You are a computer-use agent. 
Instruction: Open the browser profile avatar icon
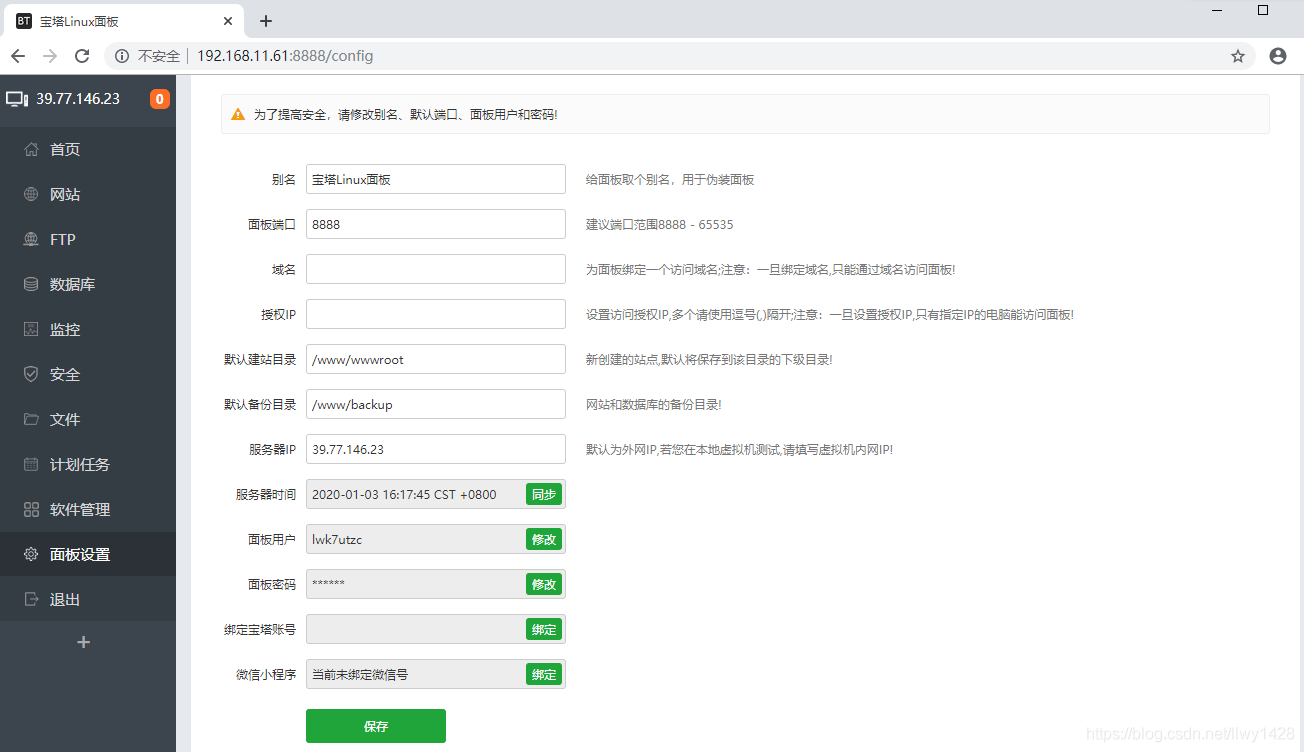1278,56
